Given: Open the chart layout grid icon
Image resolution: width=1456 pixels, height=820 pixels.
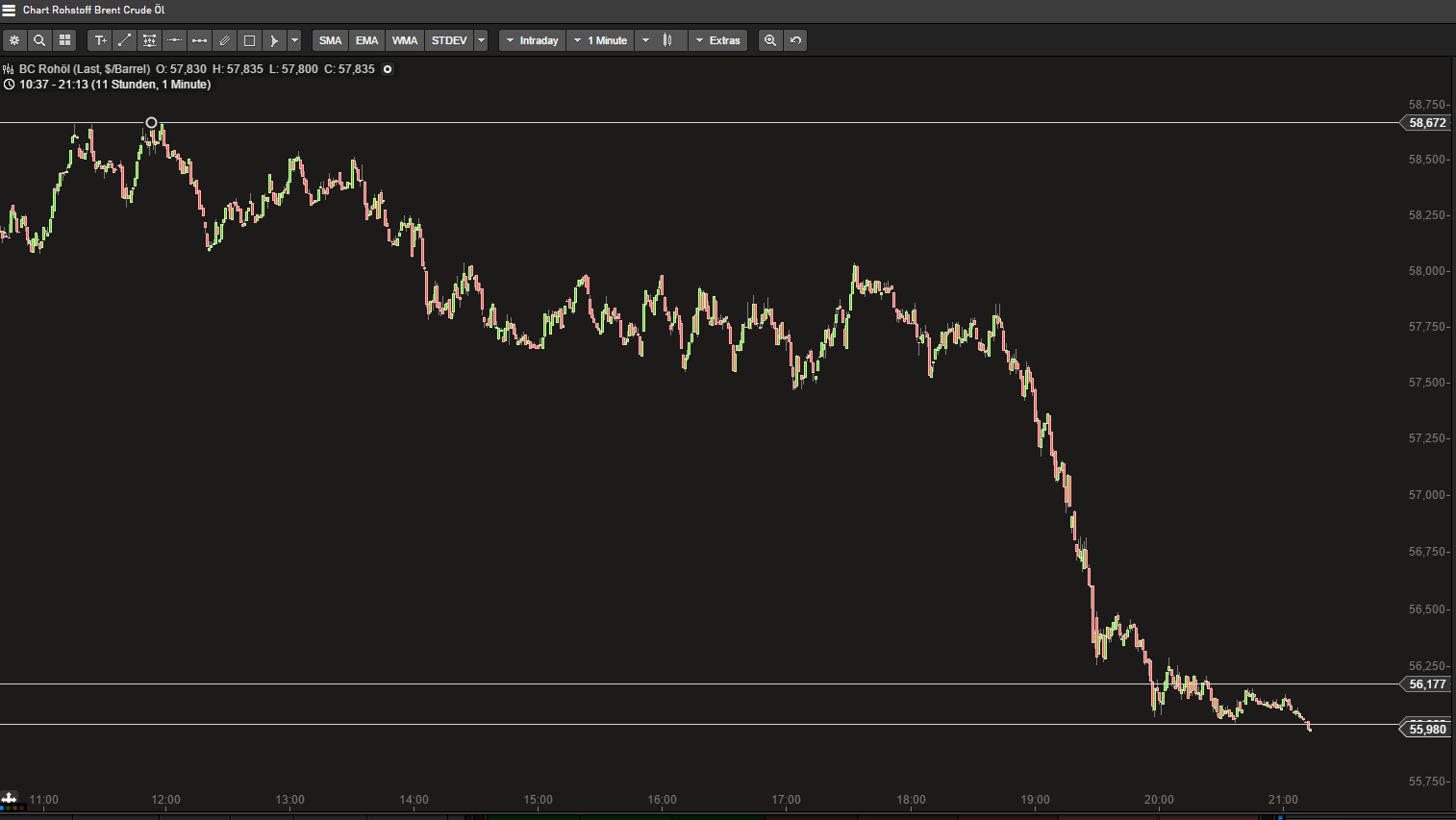Looking at the screenshot, I should pos(64,40).
